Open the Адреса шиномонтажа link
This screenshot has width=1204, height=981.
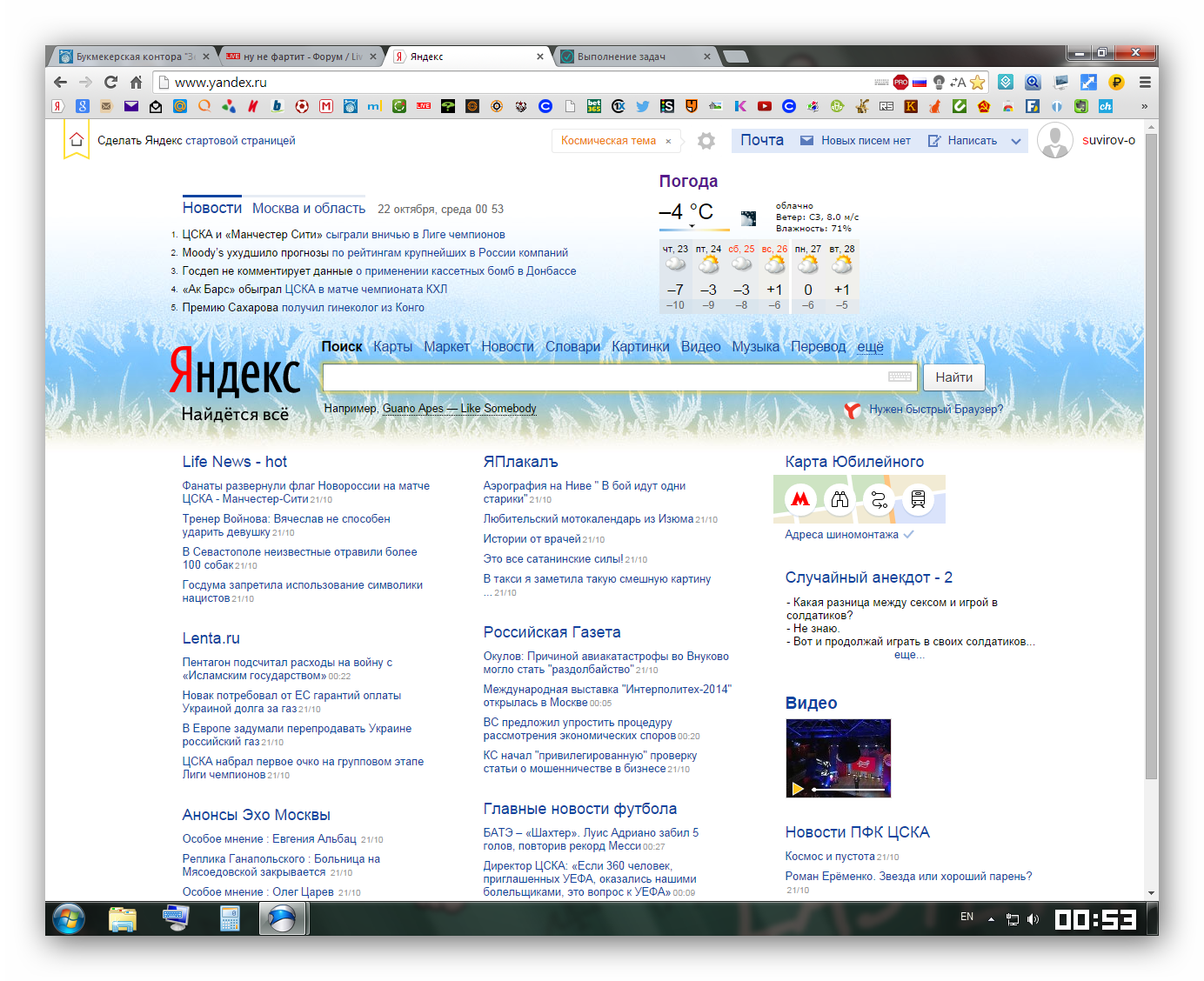(841, 535)
